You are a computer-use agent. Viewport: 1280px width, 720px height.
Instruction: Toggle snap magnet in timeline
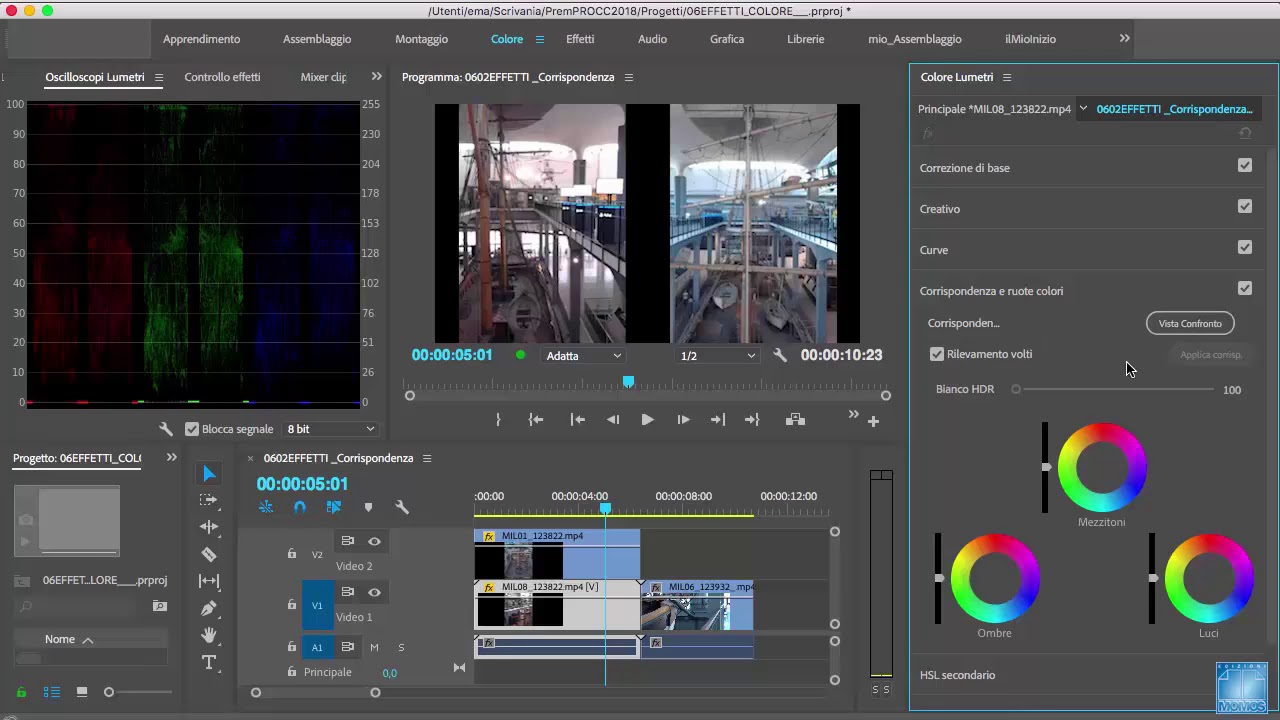299,507
